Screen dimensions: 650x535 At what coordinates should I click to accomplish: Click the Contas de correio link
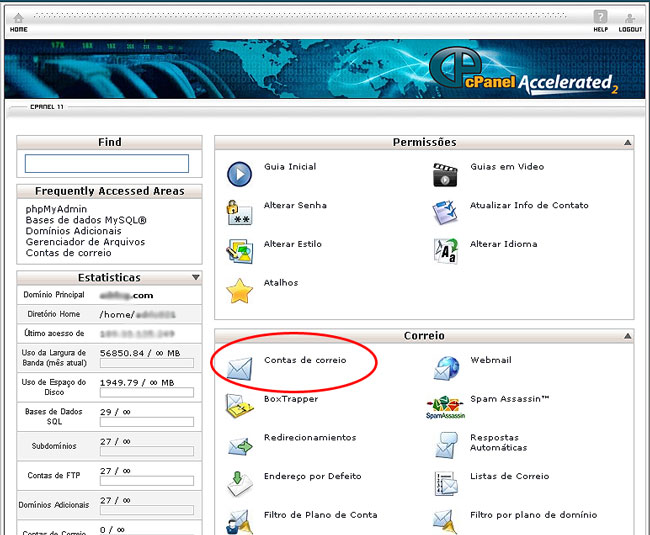[305, 360]
